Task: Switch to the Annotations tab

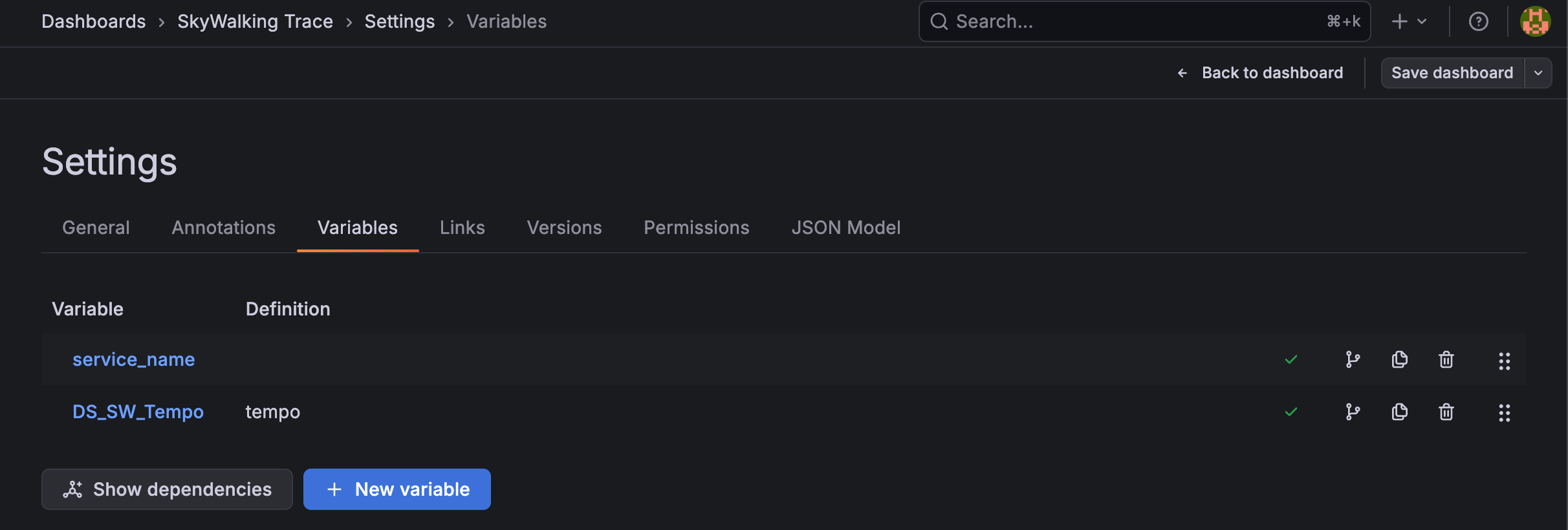Action: [x=223, y=228]
